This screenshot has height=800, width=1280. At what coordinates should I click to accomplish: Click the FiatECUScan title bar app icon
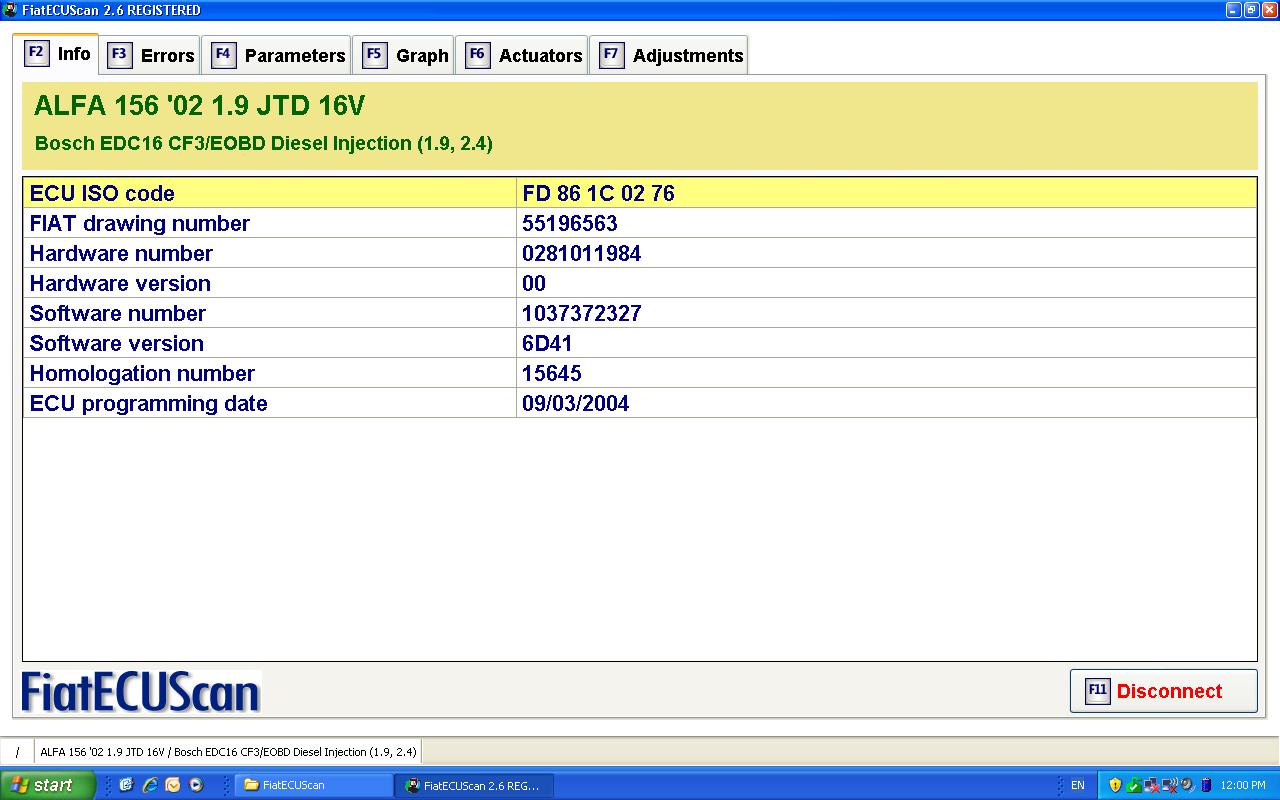coord(11,10)
